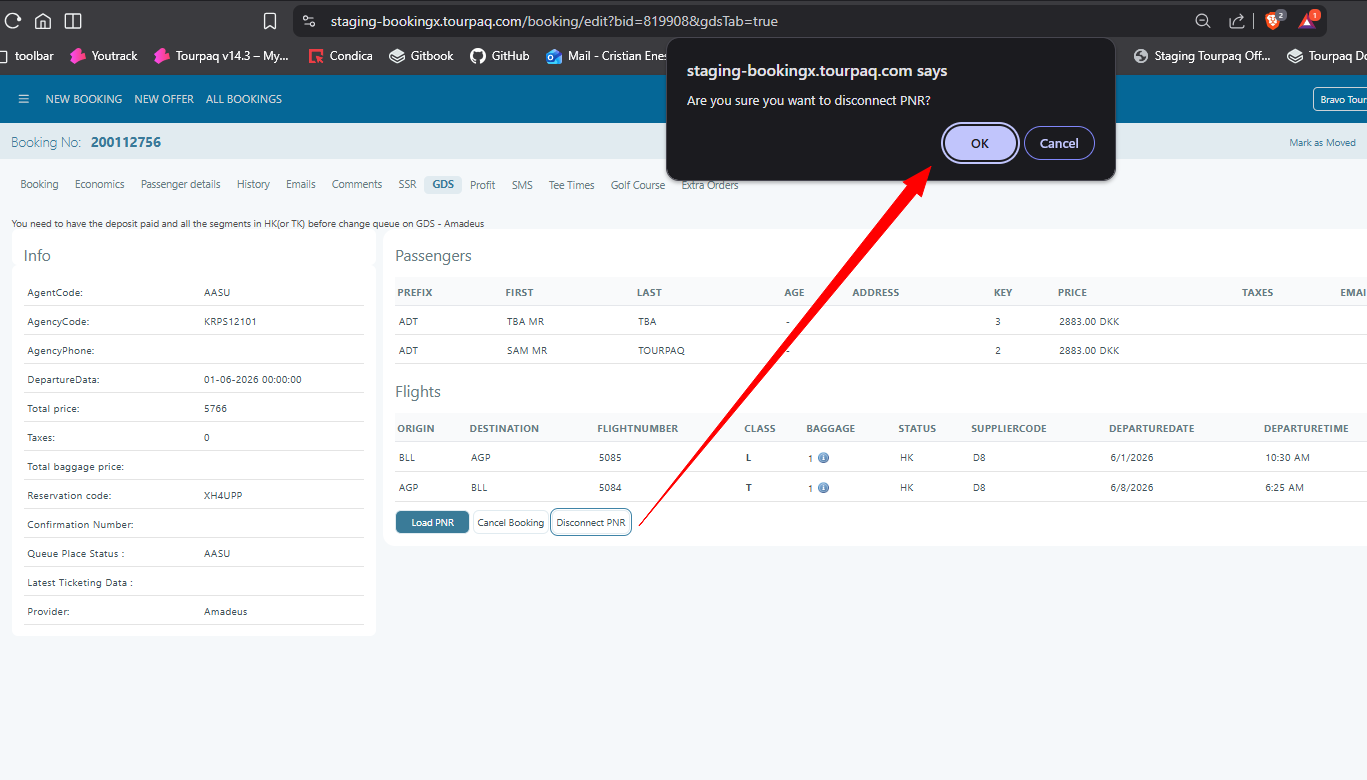Cancel the disconnect PNR dialog

click(x=1058, y=143)
